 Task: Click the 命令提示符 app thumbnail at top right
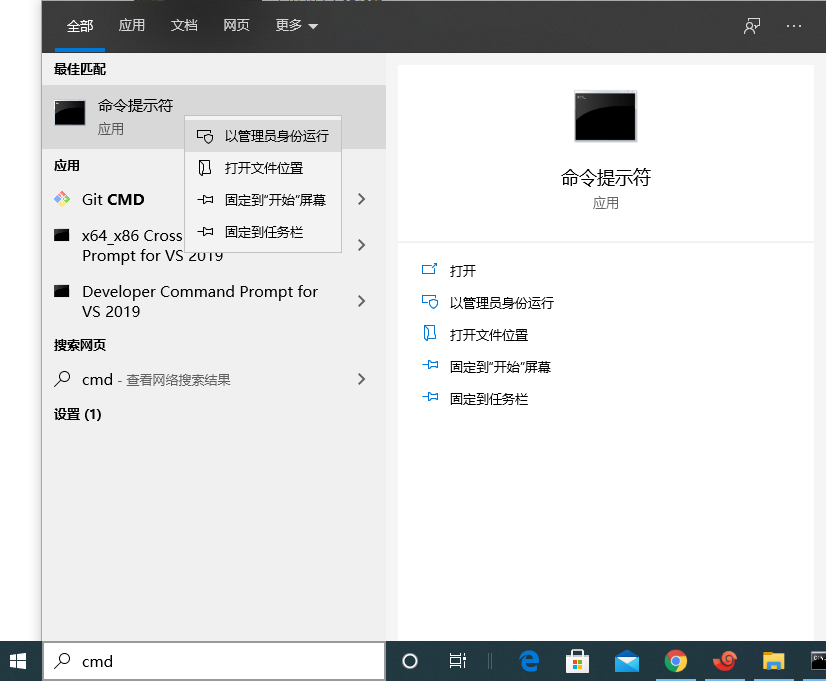[x=604, y=116]
